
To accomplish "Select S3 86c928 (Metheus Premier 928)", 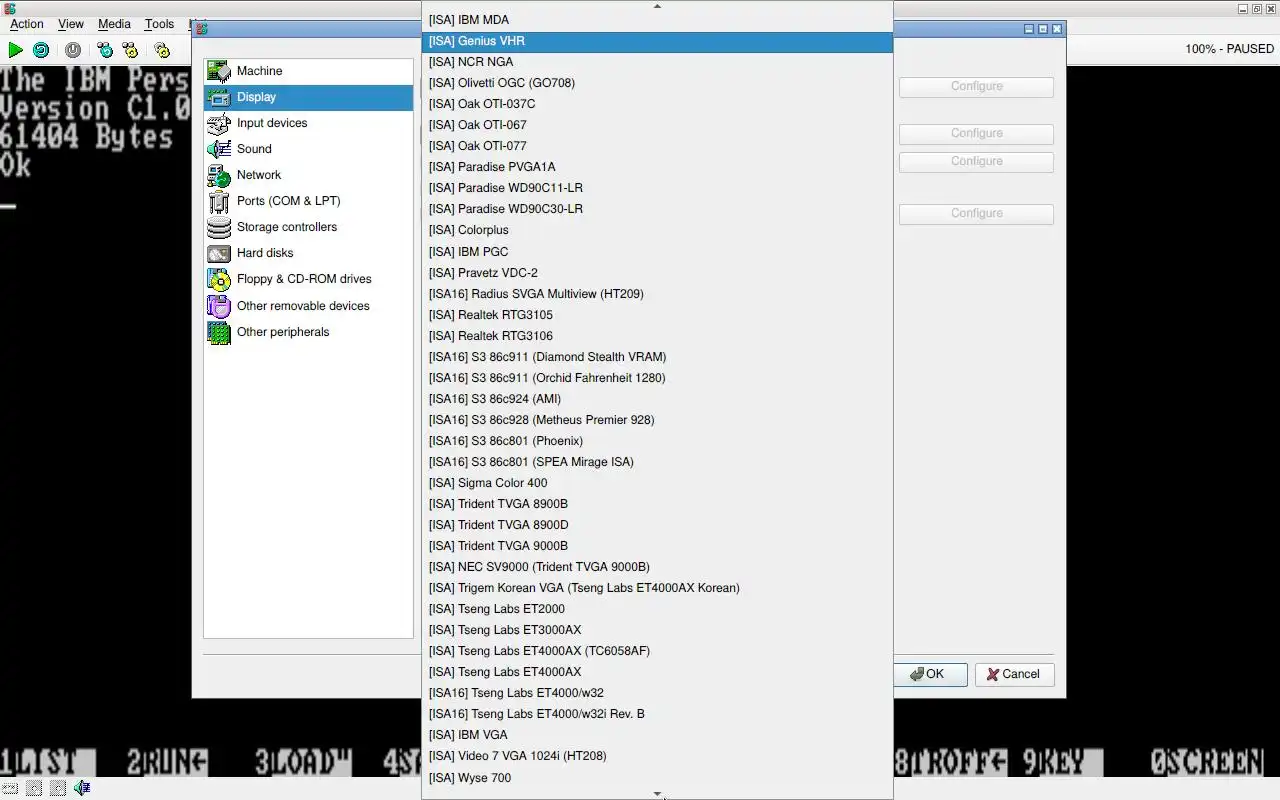I will tap(657, 420).
